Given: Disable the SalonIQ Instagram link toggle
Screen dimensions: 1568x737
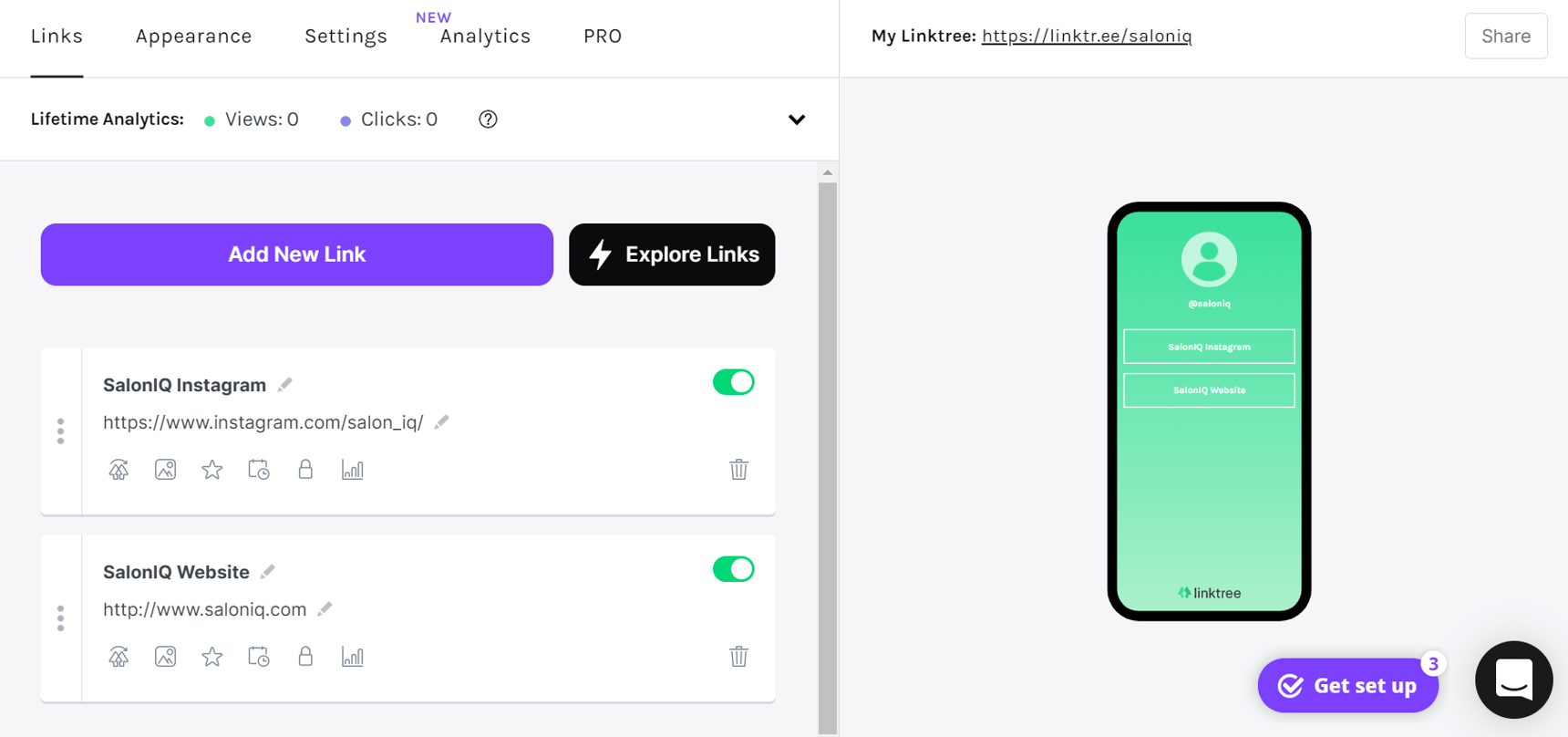Looking at the screenshot, I should (x=733, y=381).
